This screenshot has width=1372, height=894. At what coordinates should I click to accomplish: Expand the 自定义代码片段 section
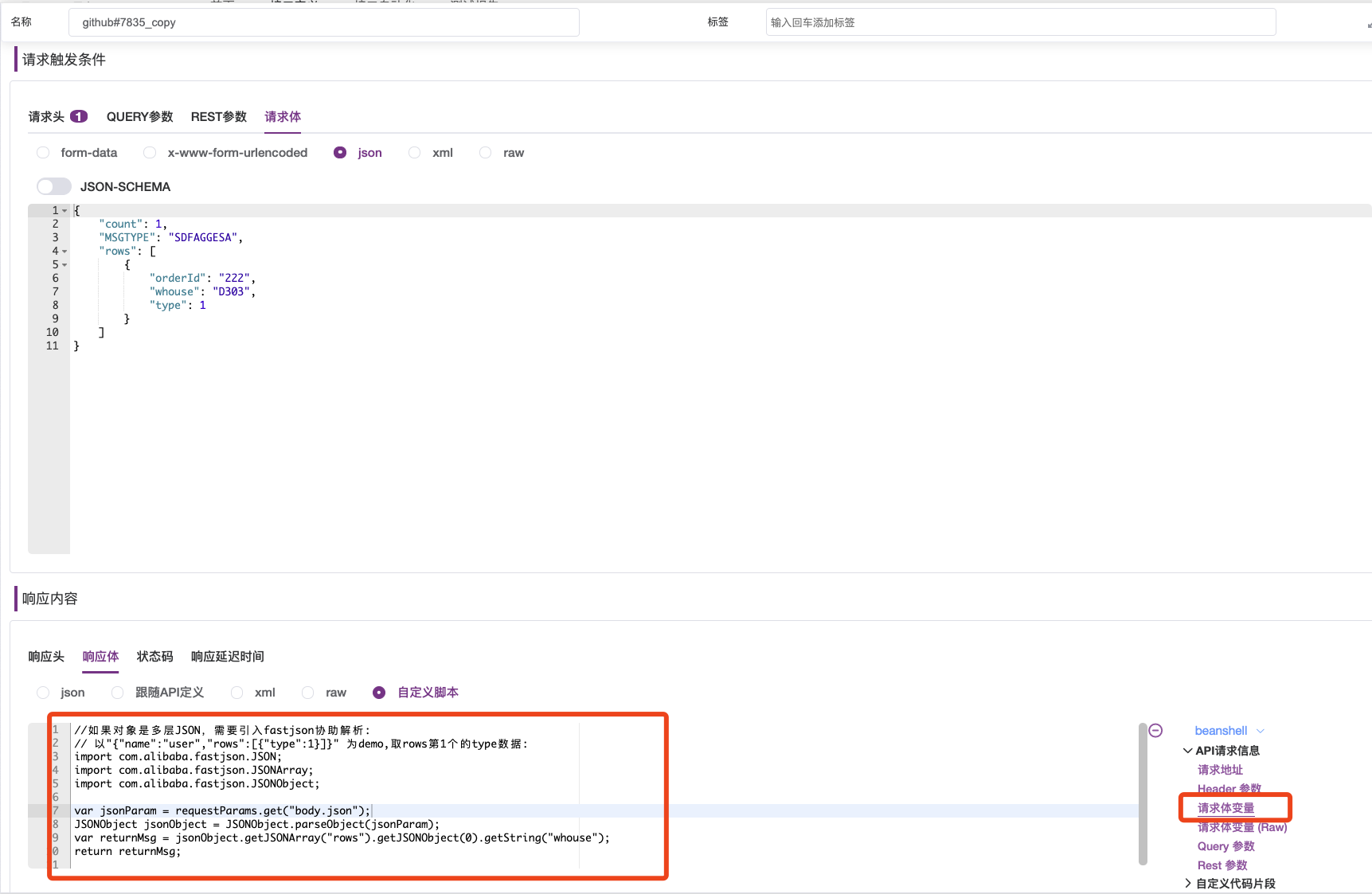coord(1187,883)
